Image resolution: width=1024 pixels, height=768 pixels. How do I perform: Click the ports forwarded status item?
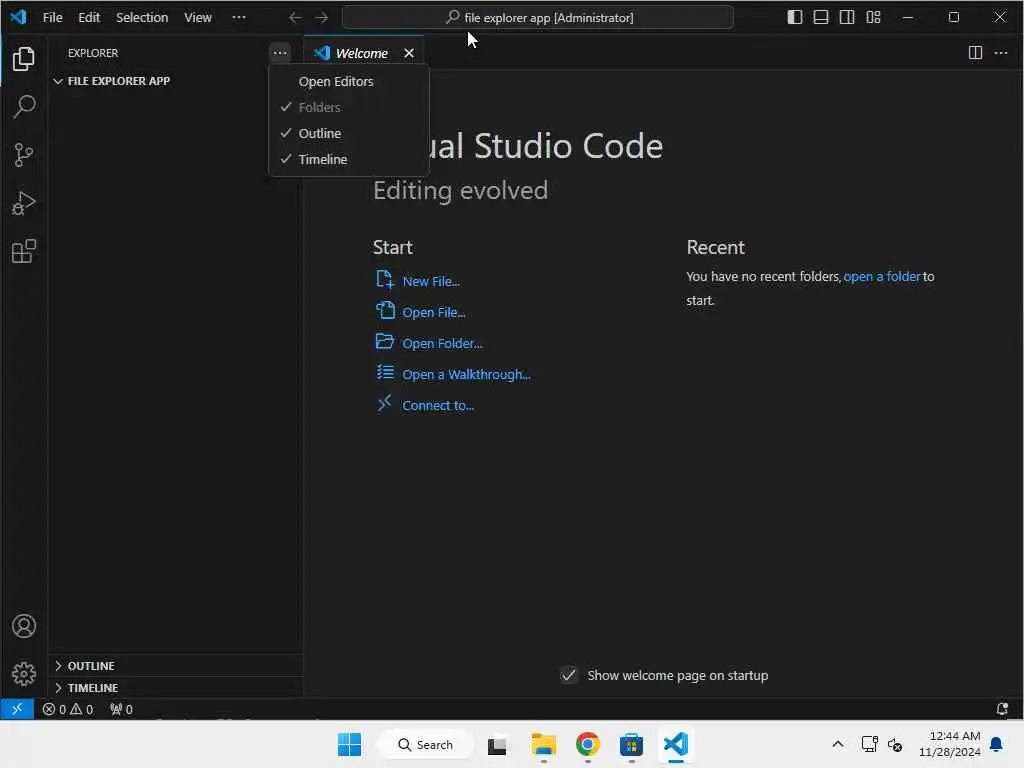(x=121, y=709)
